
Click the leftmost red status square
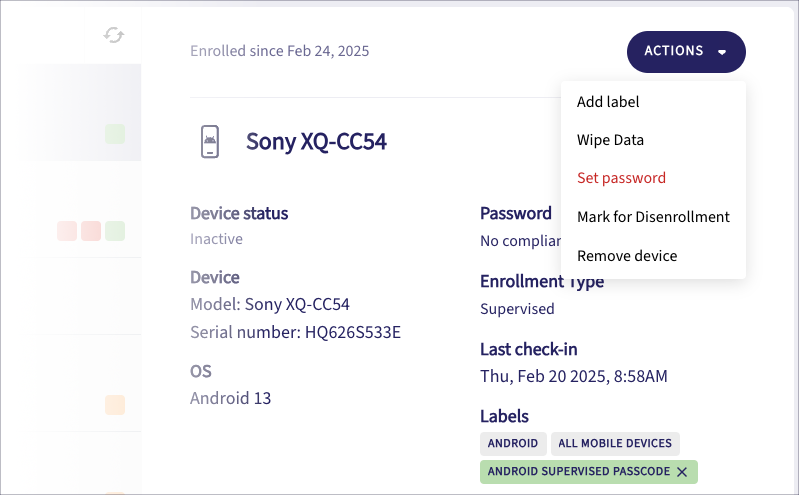tap(67, 231)
